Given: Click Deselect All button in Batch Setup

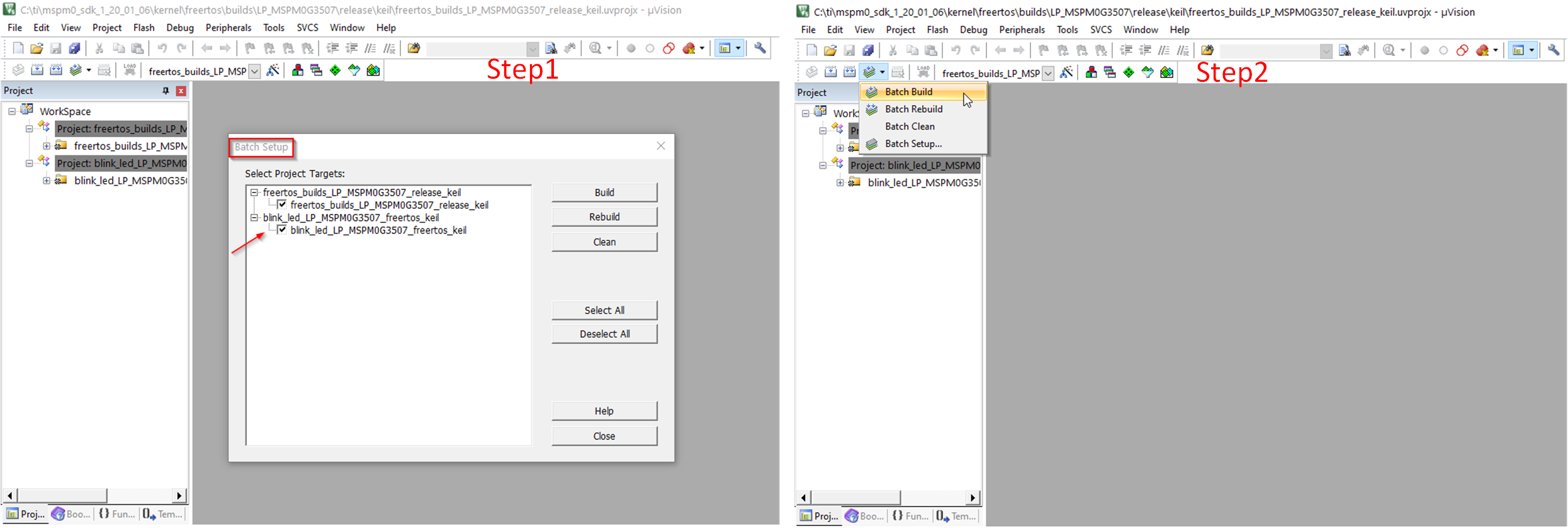Looking at the screenshot, I should pos(604,334).
